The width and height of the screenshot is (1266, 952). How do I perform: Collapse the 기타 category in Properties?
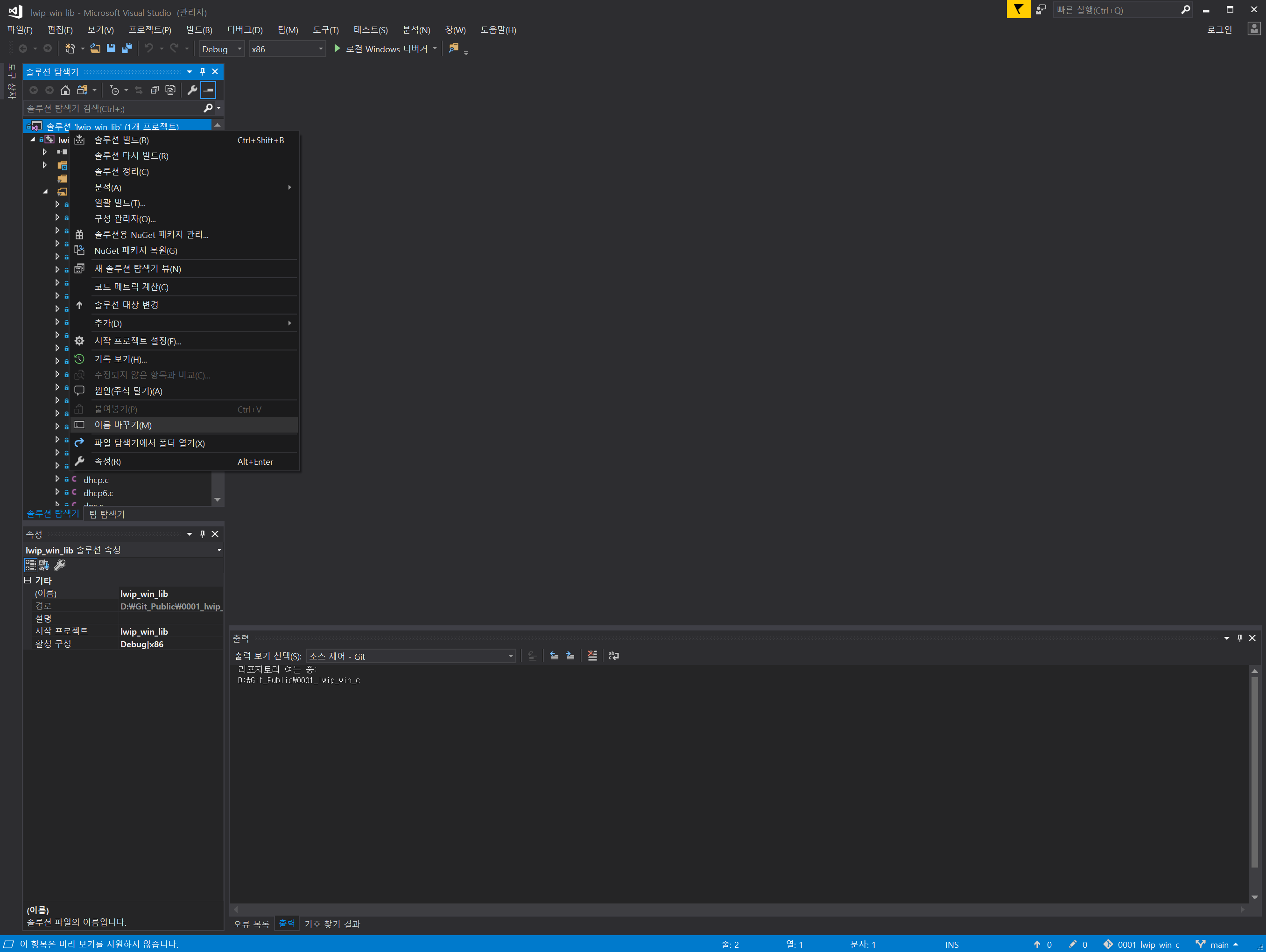28,580
